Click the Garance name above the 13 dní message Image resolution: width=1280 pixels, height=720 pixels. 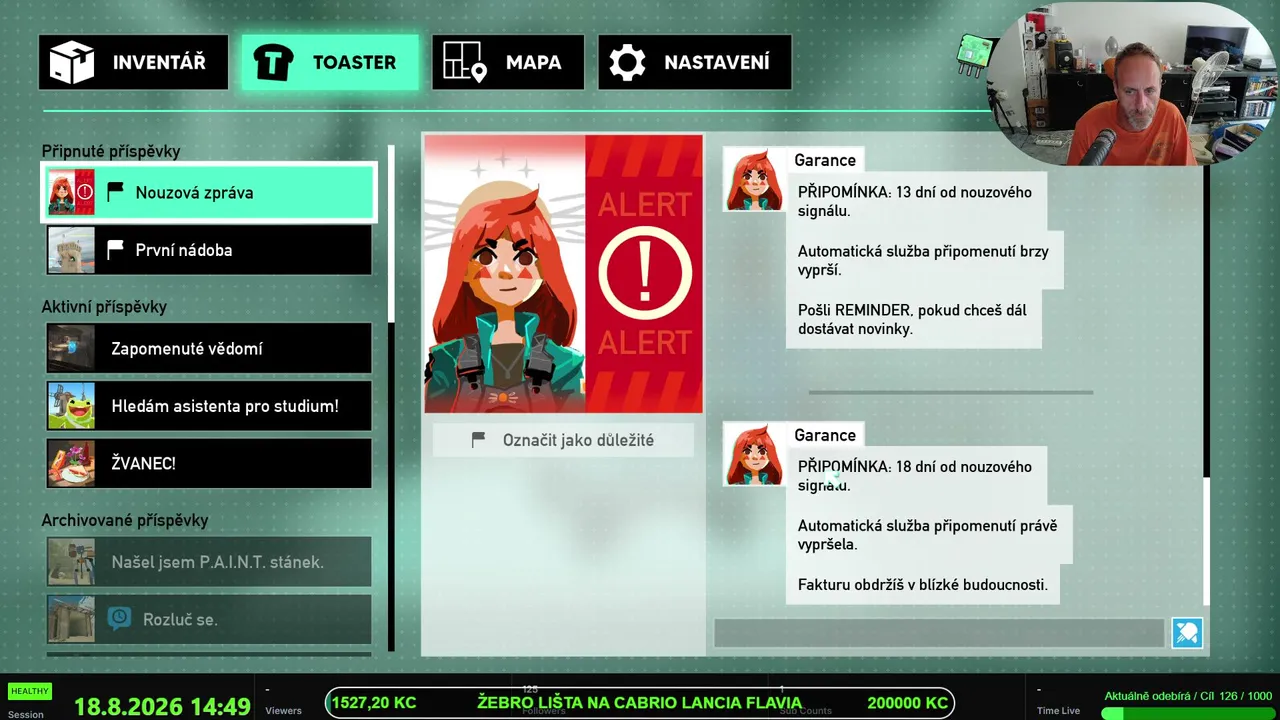825,160
